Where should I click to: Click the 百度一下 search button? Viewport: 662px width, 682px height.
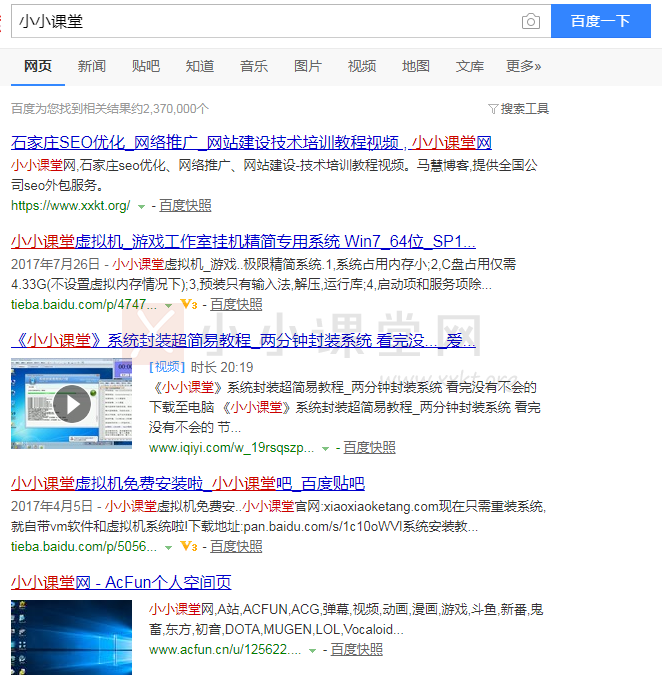[601, 21]
